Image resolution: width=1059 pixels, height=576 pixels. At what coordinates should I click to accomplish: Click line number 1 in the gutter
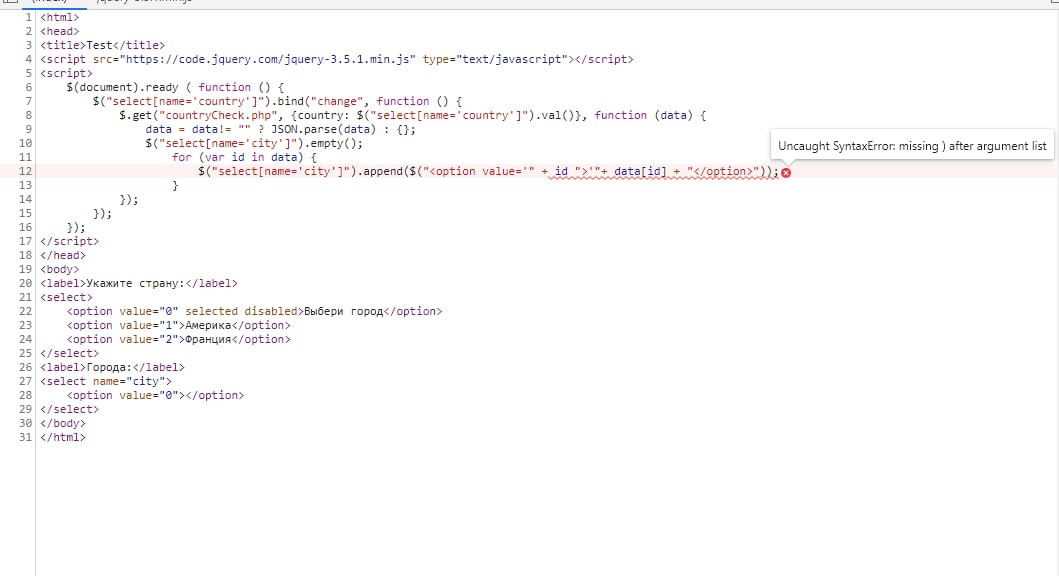click(x=28, y=17)
